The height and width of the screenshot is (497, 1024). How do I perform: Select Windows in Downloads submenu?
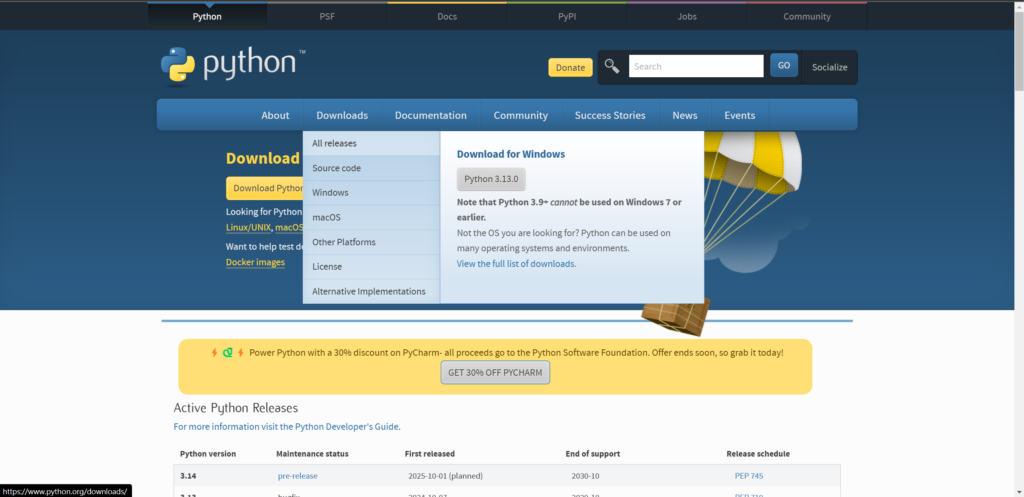[x=372, y=193]
